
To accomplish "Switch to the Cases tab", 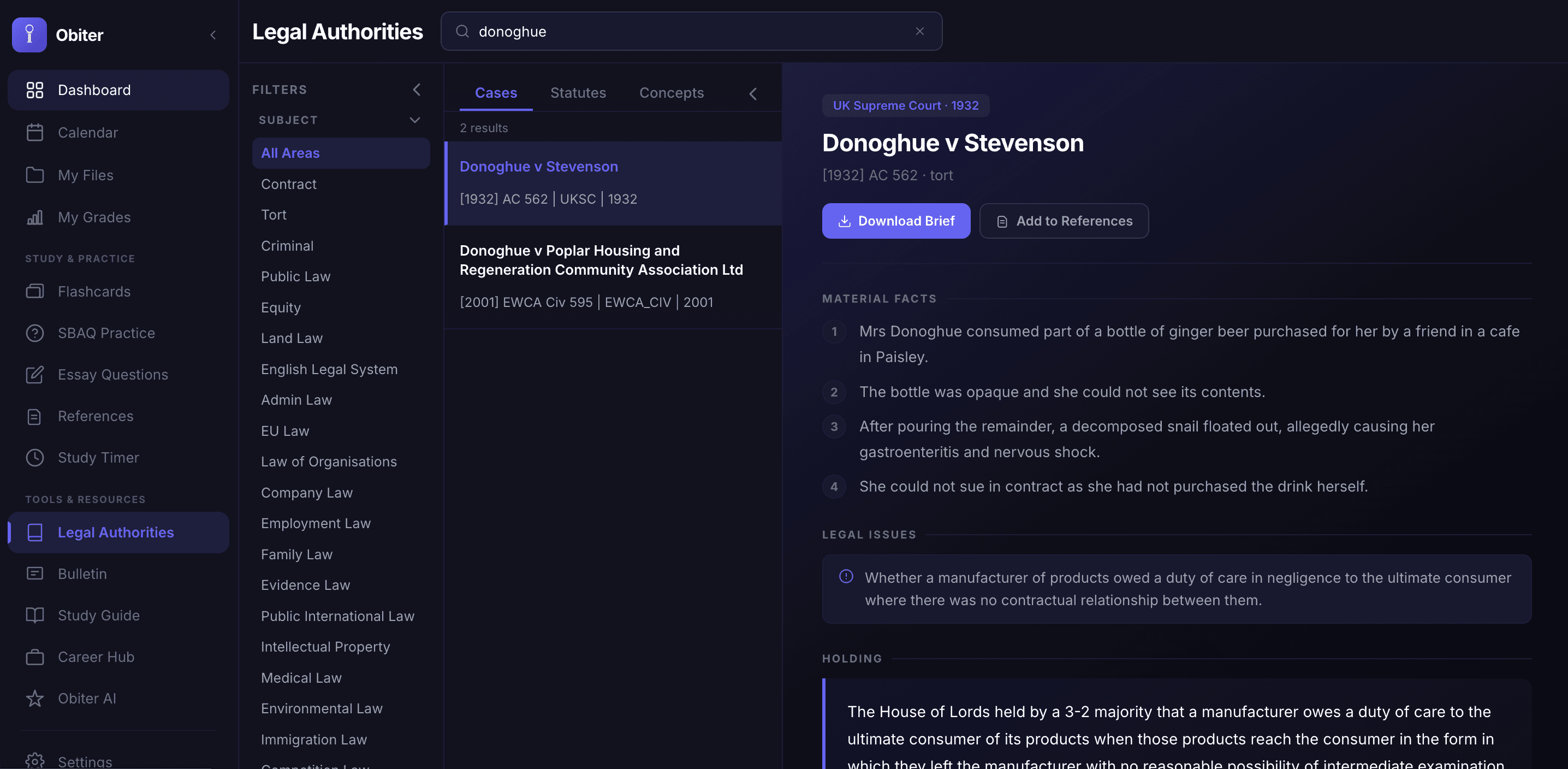I will (496, 92).
